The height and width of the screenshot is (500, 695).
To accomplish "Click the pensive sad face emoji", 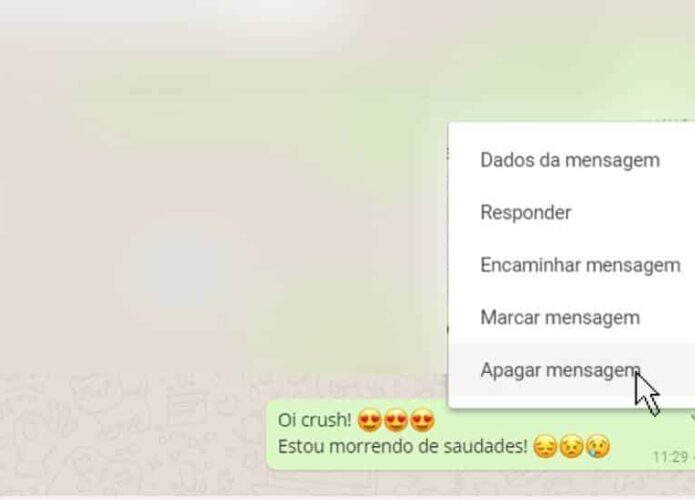I will coord(545,446).
